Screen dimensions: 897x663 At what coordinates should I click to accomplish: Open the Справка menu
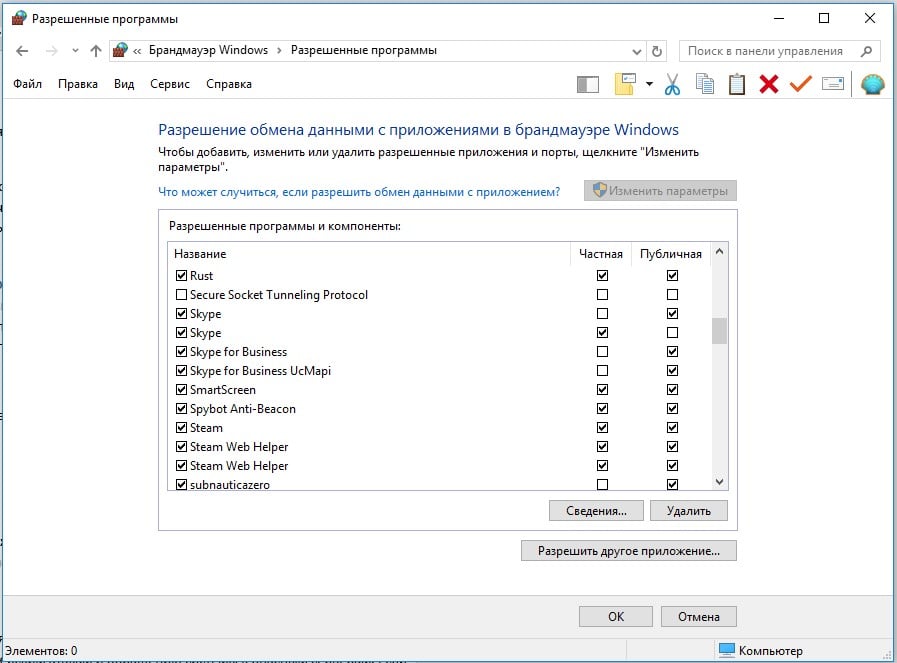click(229, 84)
